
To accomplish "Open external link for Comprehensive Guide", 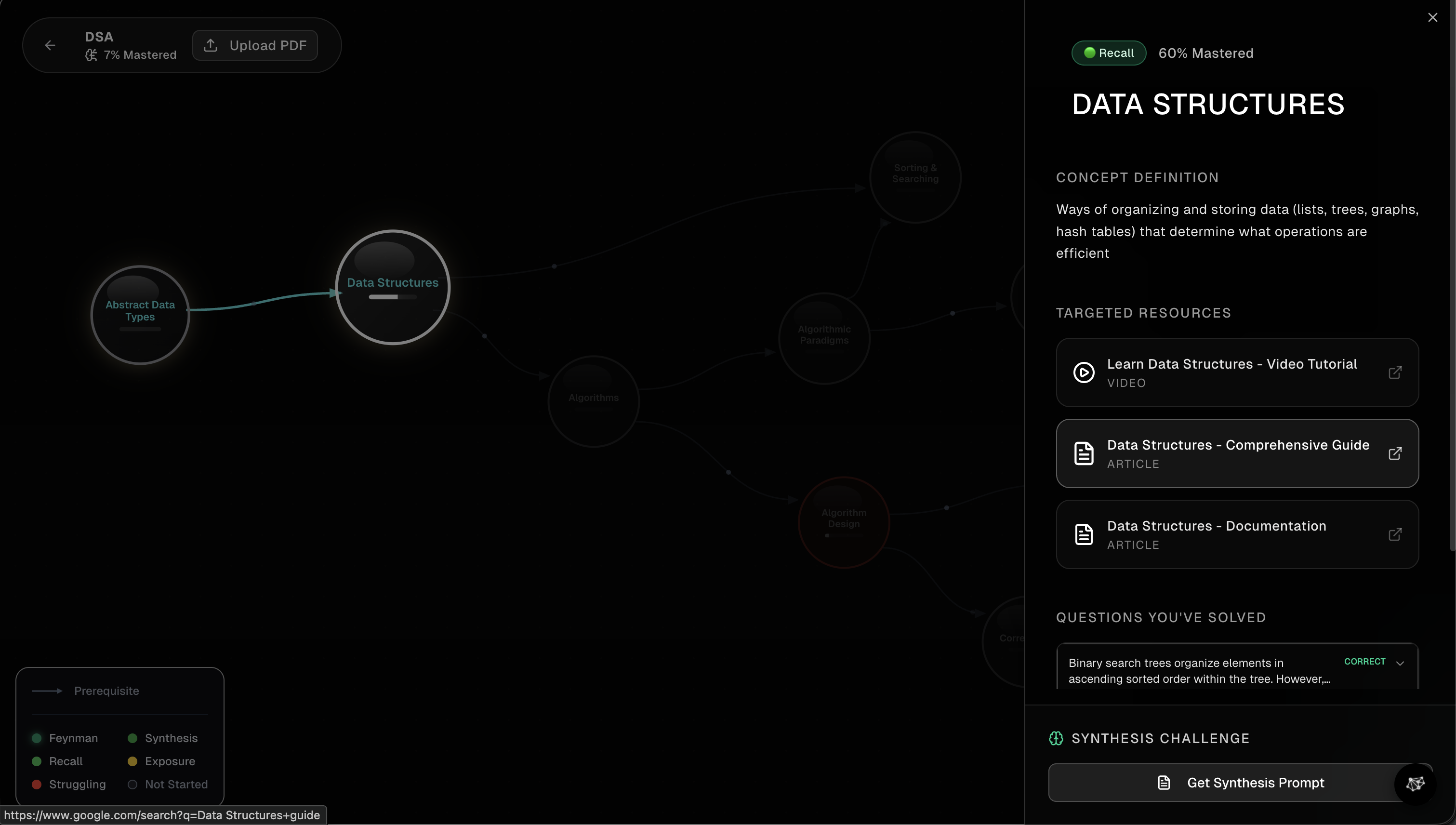I will pos(1395,453).
